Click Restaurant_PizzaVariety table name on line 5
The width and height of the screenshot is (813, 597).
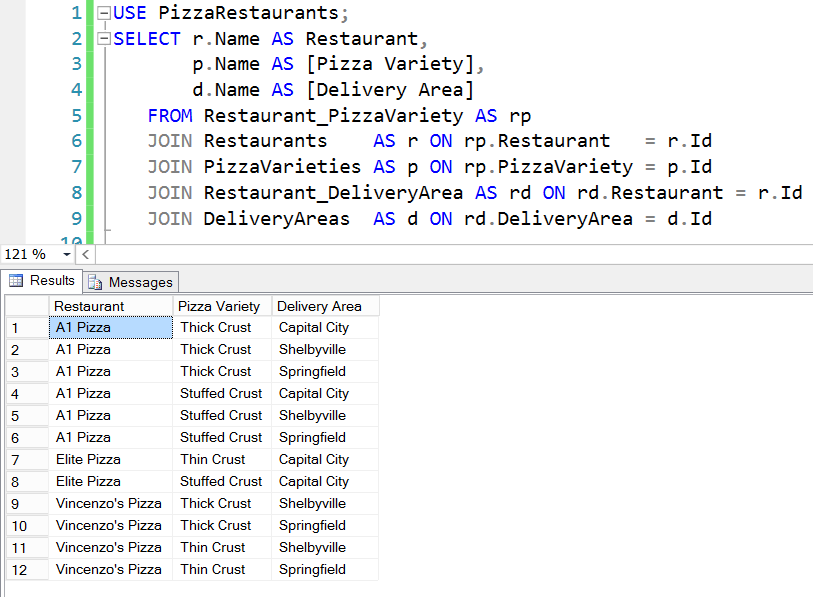[333, 116]
